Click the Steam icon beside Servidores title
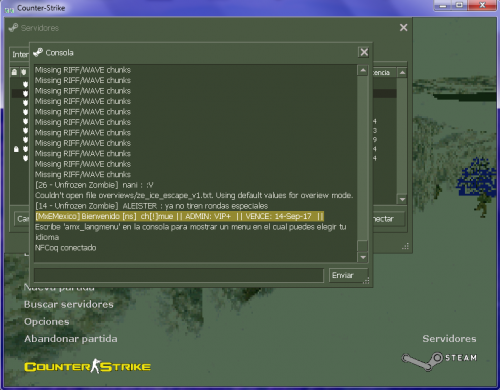Image resolution: width=500 pixels, height=390 pixels. tap(13, 28)
